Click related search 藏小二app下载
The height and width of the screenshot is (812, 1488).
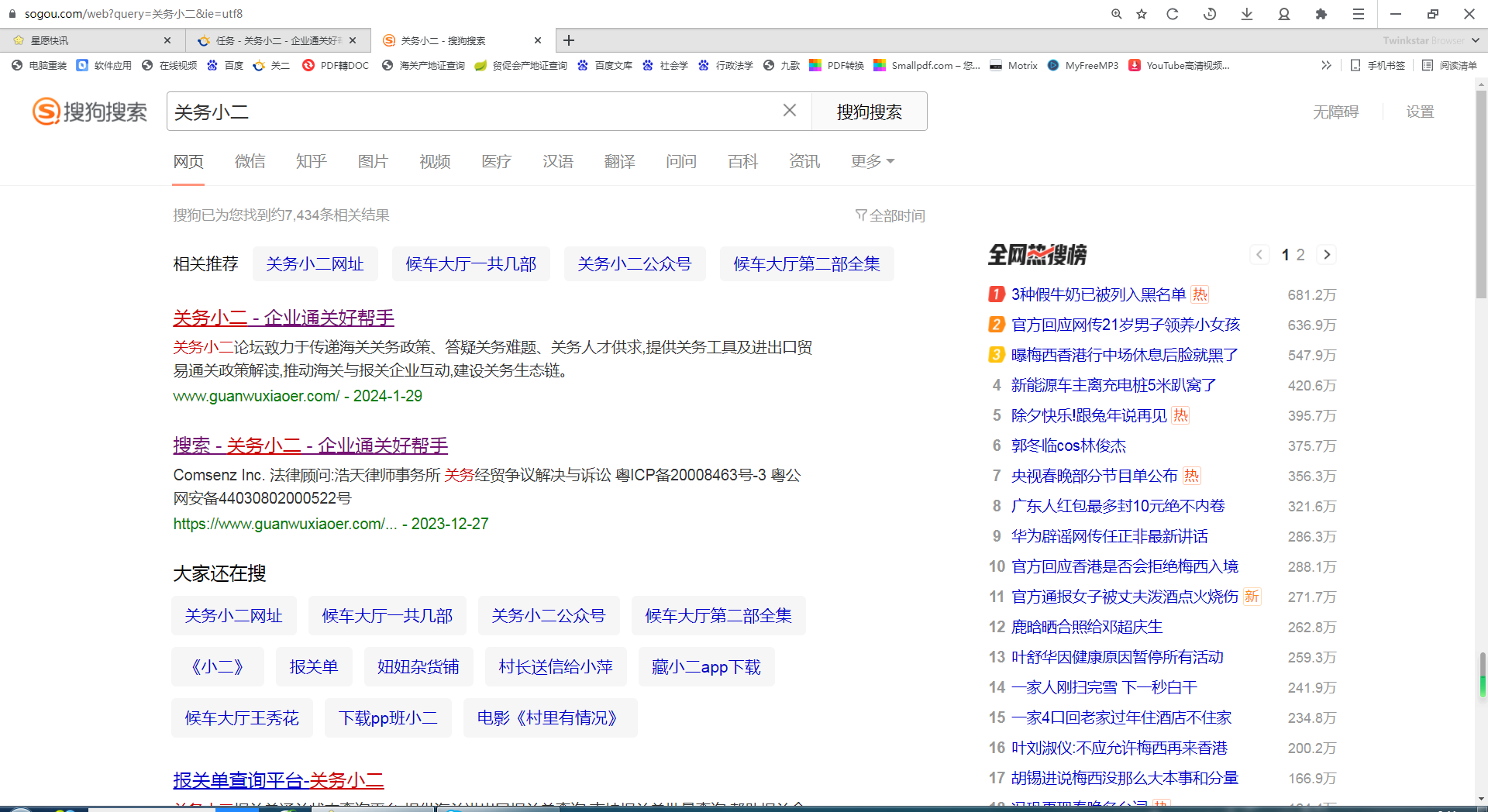[x=706, y=667]
